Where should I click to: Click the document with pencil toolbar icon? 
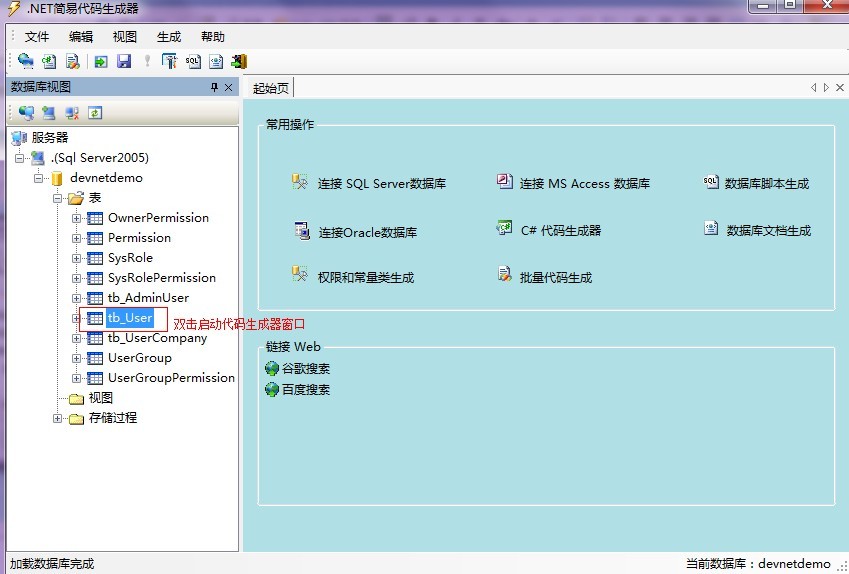(72, 61)
